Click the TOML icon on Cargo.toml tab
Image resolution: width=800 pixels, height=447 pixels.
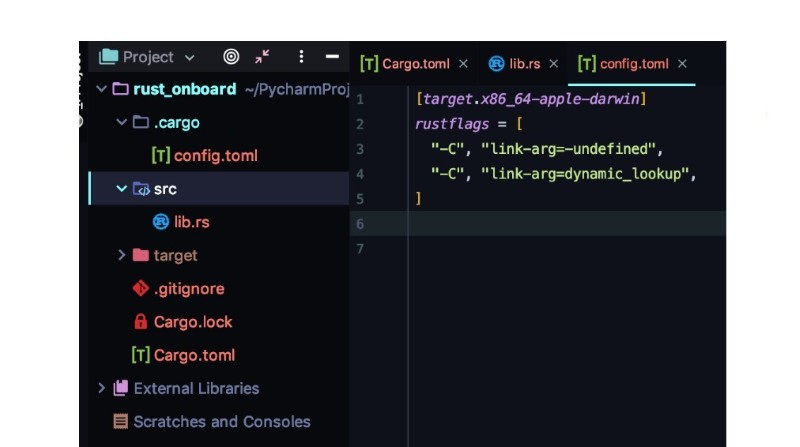pos(369,64)
